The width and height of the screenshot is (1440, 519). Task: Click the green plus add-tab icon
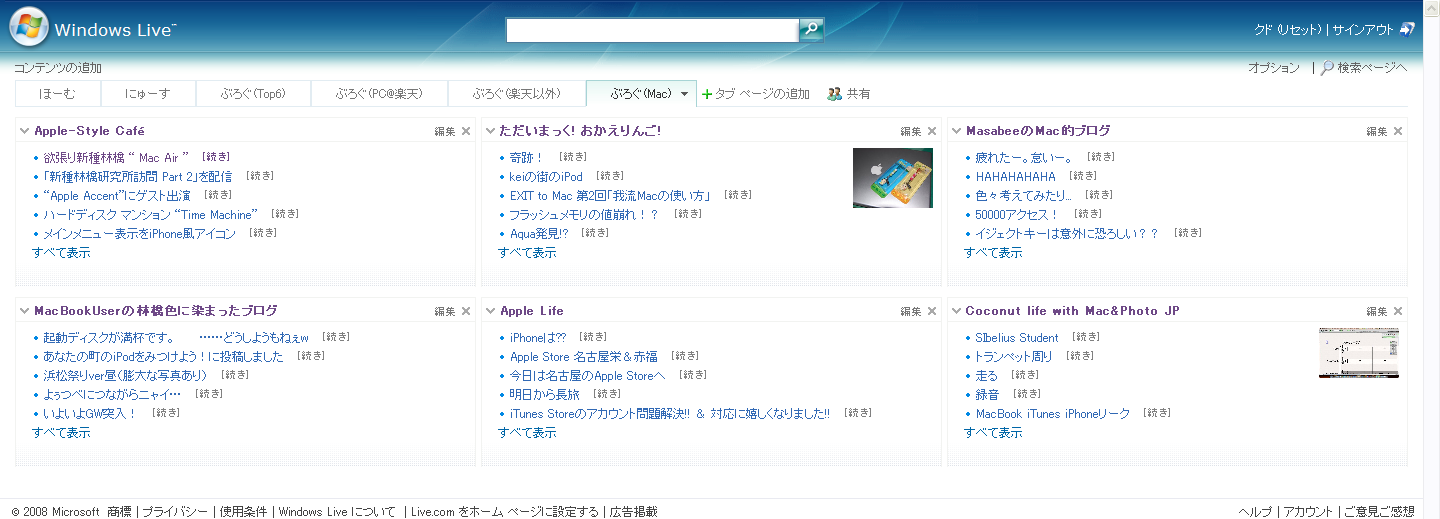coord(707,94)
